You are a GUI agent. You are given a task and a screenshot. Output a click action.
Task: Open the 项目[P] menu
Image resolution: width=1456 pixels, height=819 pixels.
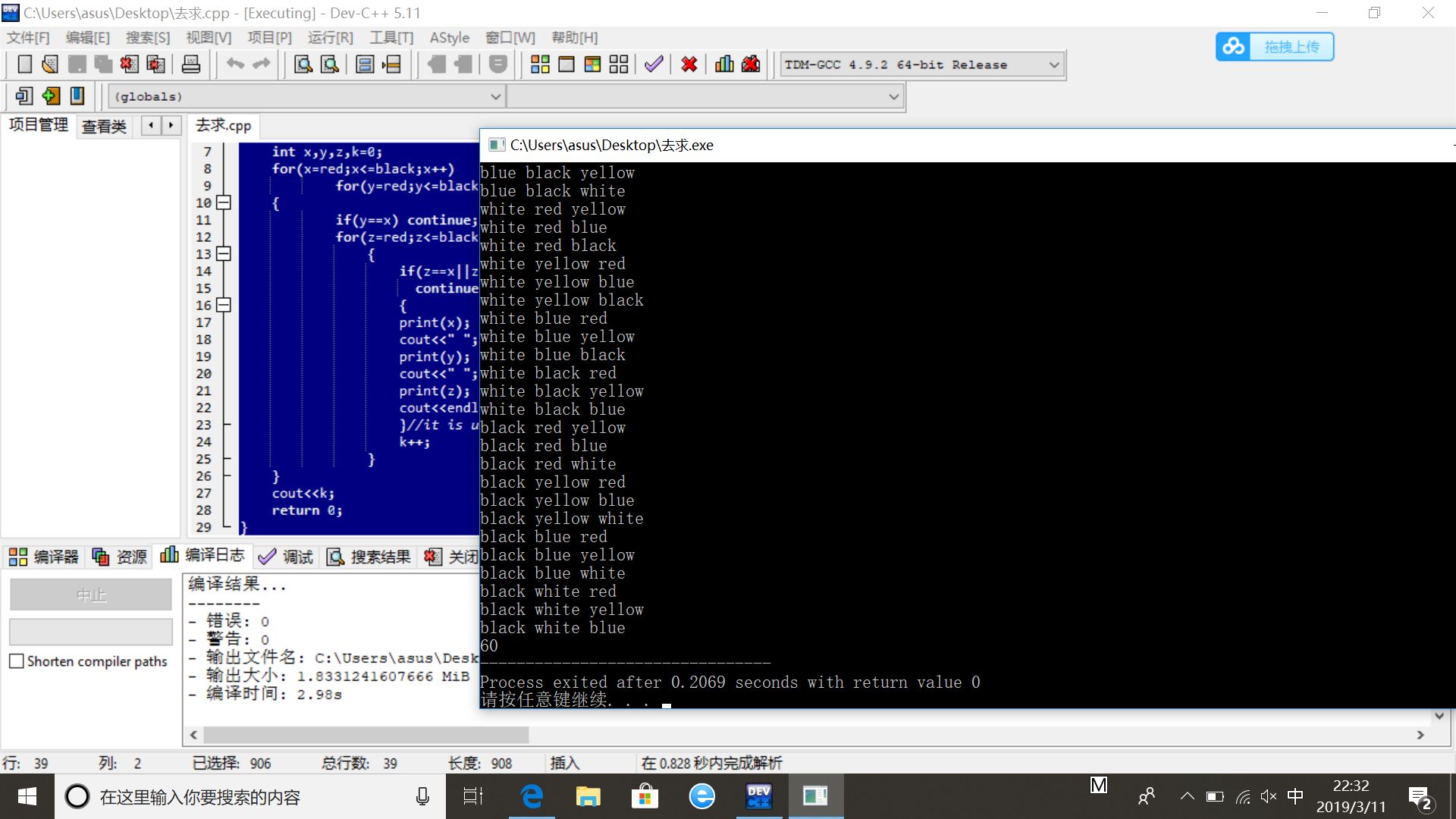[269, 37]
